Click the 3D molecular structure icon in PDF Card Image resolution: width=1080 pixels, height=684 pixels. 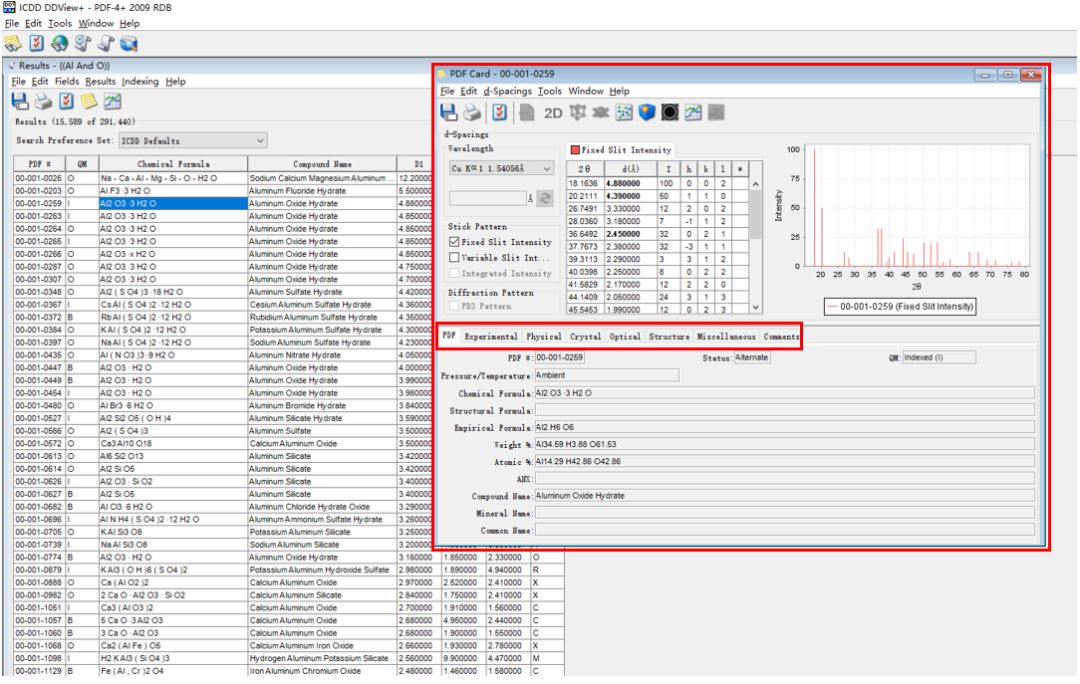577,112
